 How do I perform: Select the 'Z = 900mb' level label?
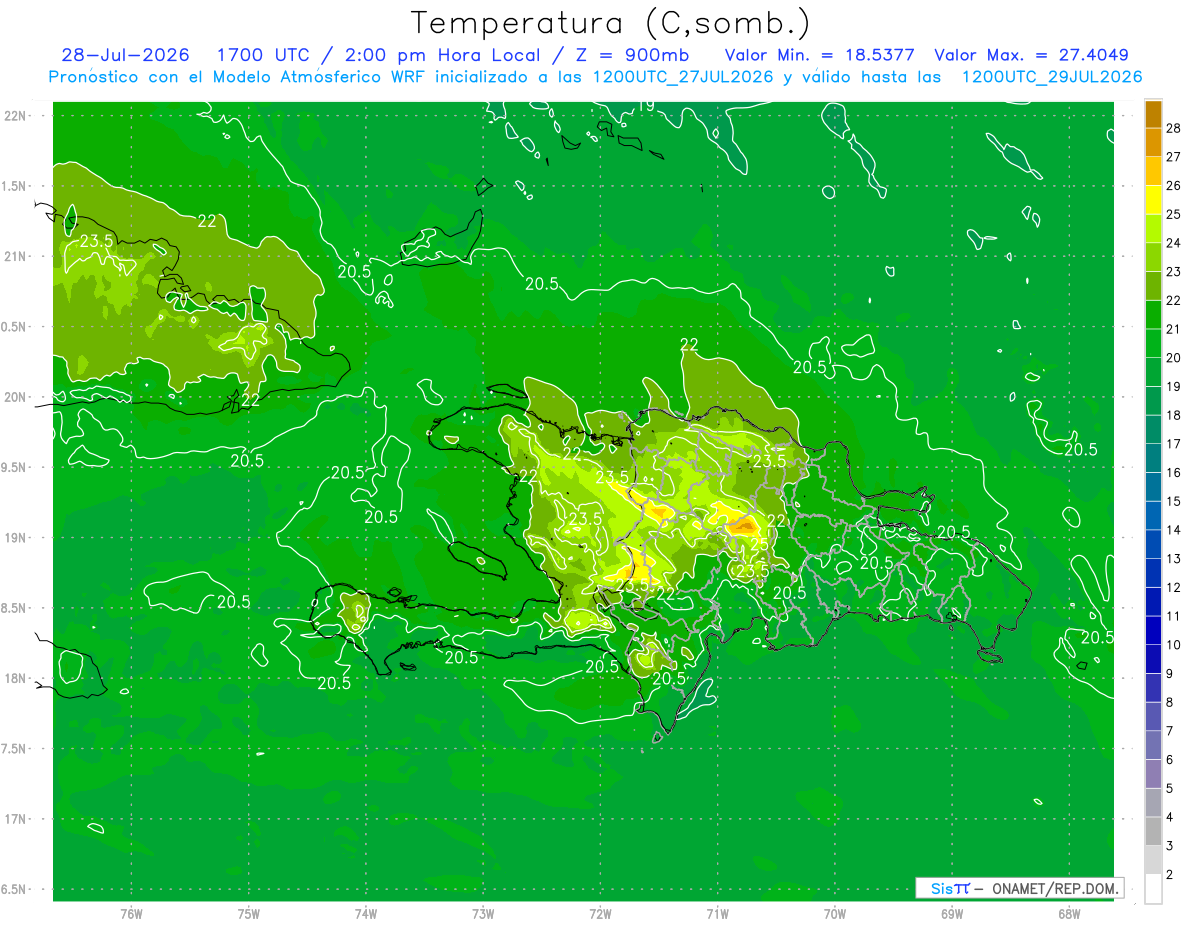click(632, 55)
